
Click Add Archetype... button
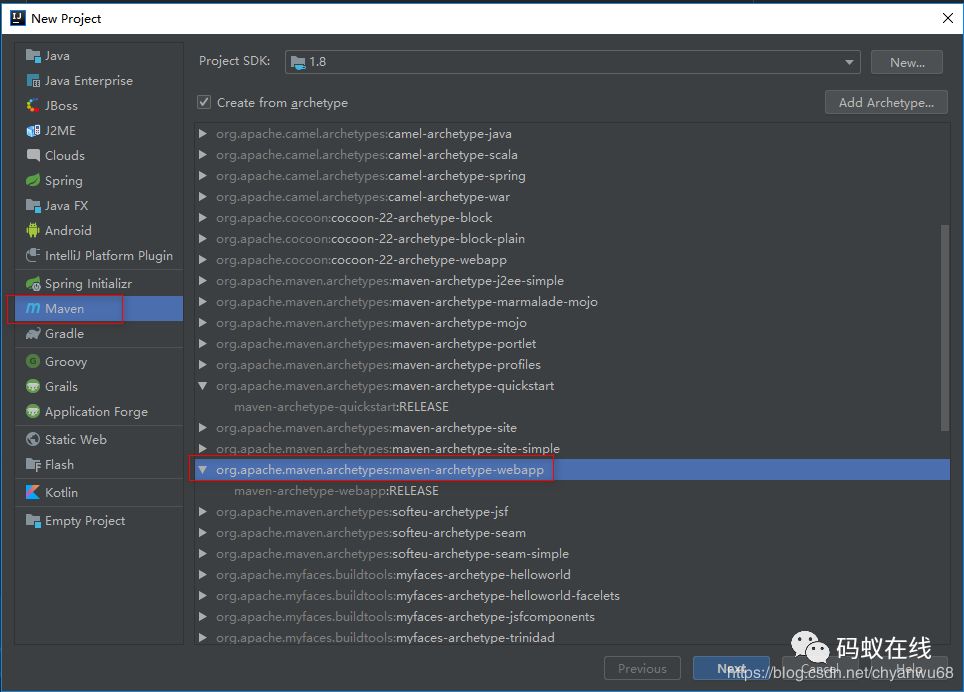[x=886, y=103]
